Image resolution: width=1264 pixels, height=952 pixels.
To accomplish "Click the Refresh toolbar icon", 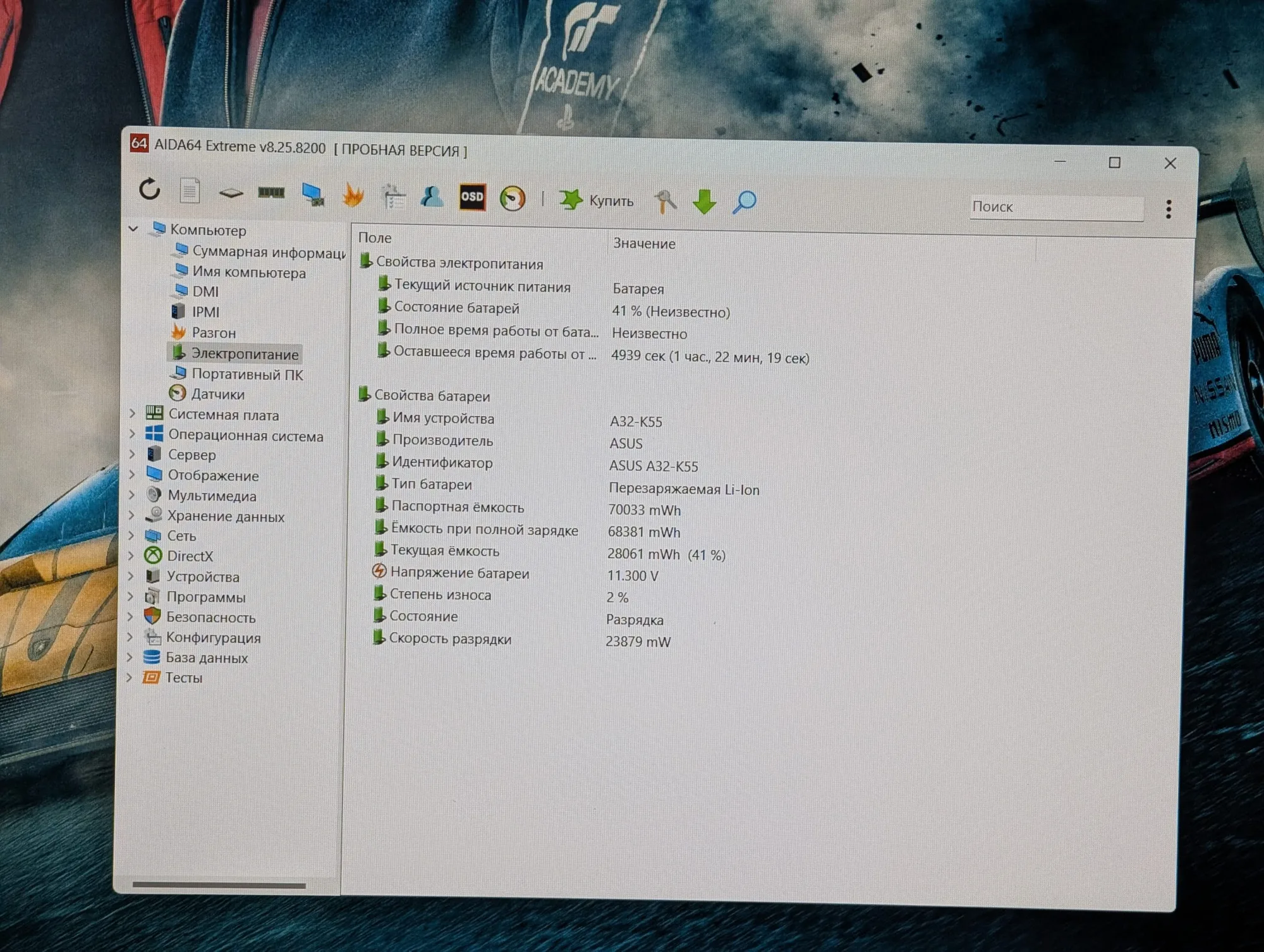I will click(x=150, y=188).
